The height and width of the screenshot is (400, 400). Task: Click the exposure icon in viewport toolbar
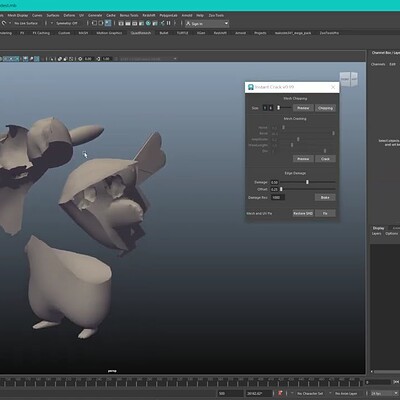[80, 59]
